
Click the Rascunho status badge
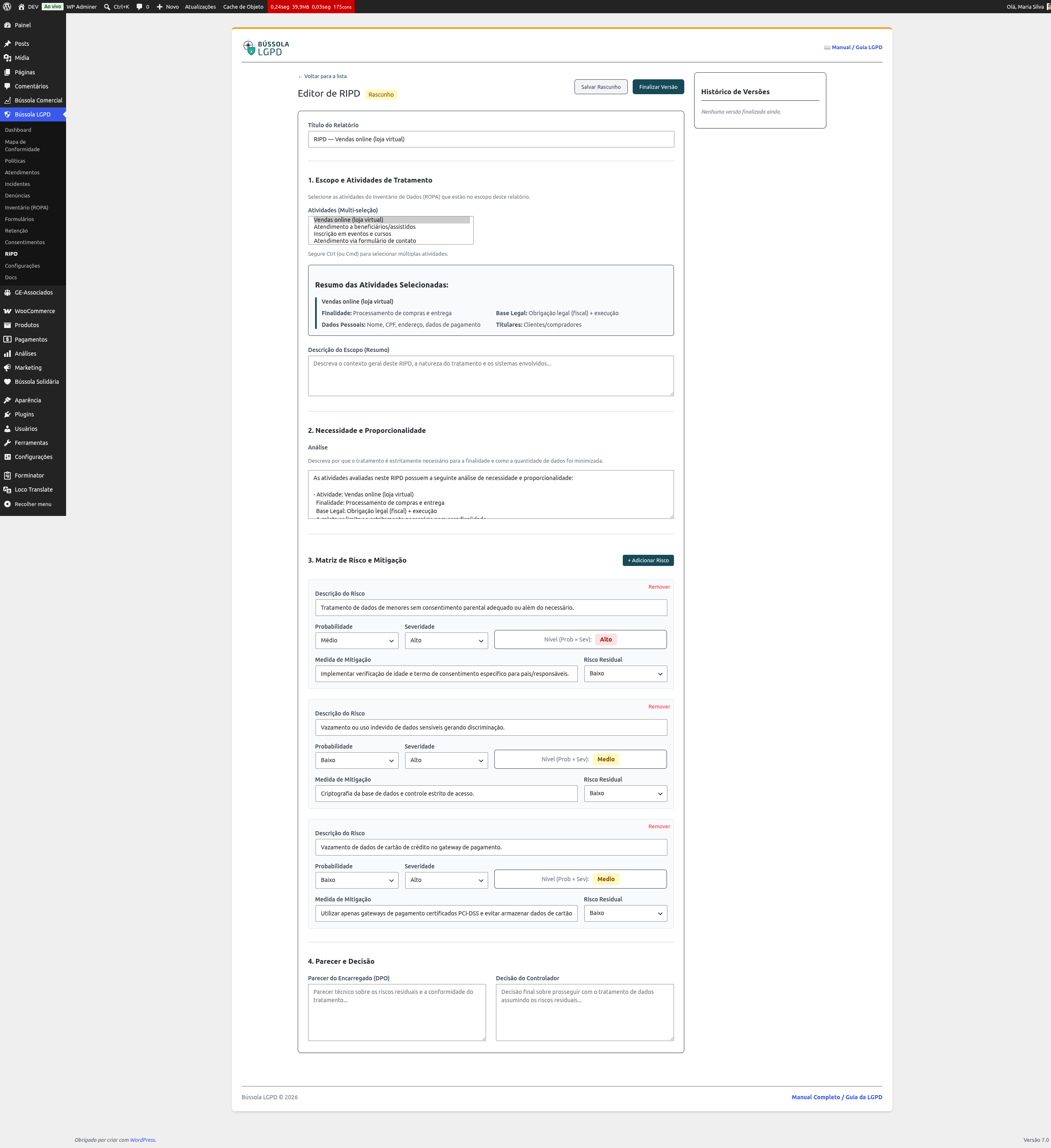click(381, 95)
